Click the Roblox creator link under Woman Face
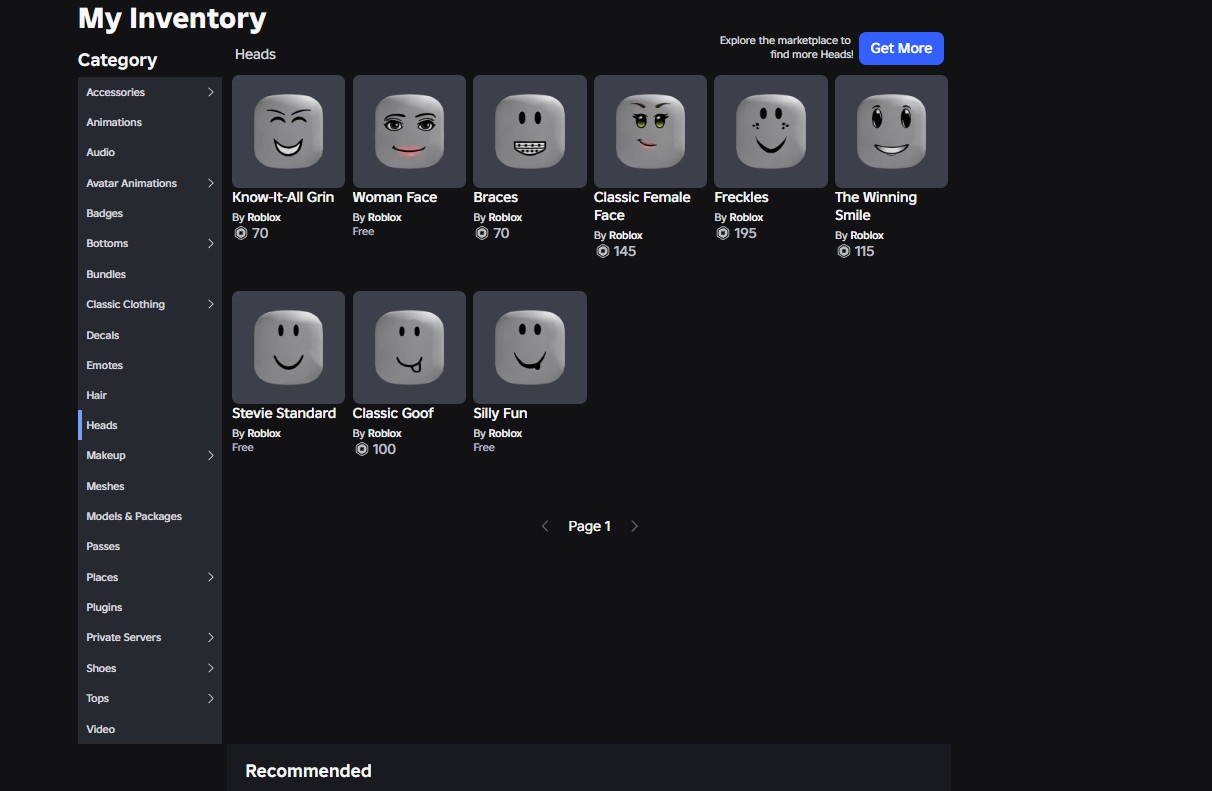Image resolution: width=1212 pixels, height=791 pixels. coord(385,217)
